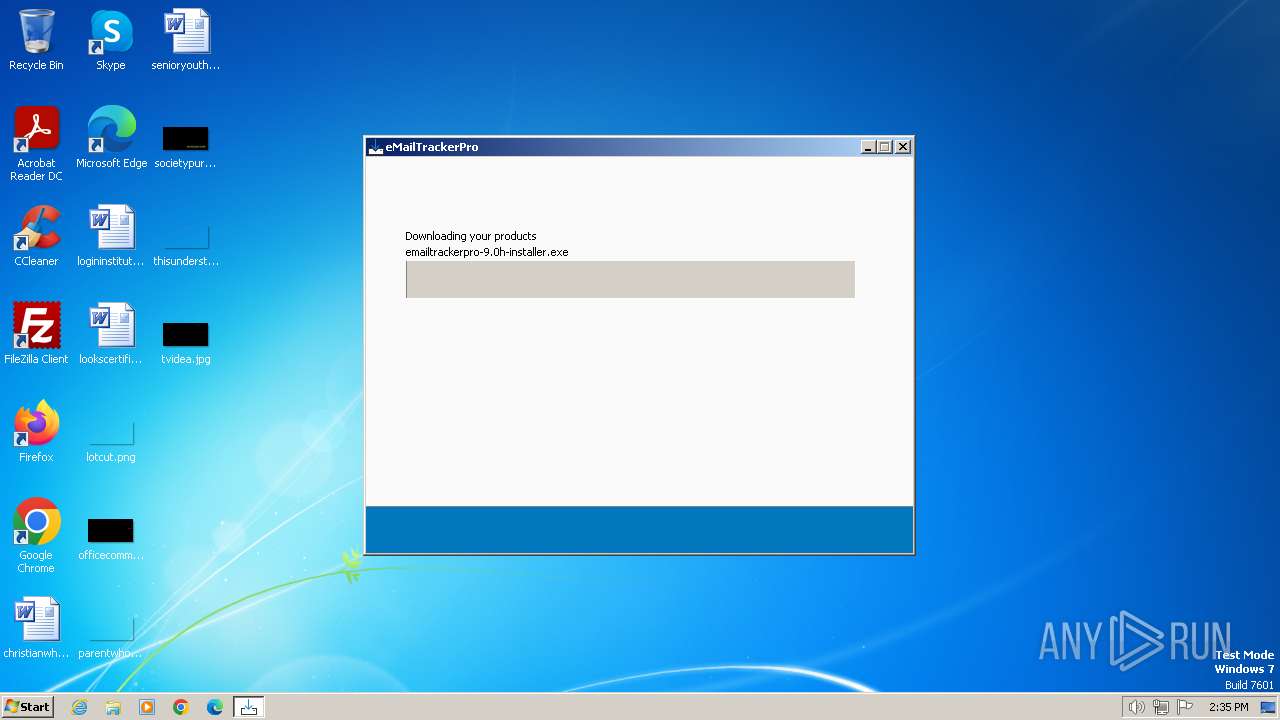Click the Show Desktop button
This screenshot has width=1280, height=720.
pyautogui.click(x=1268, y=707)
